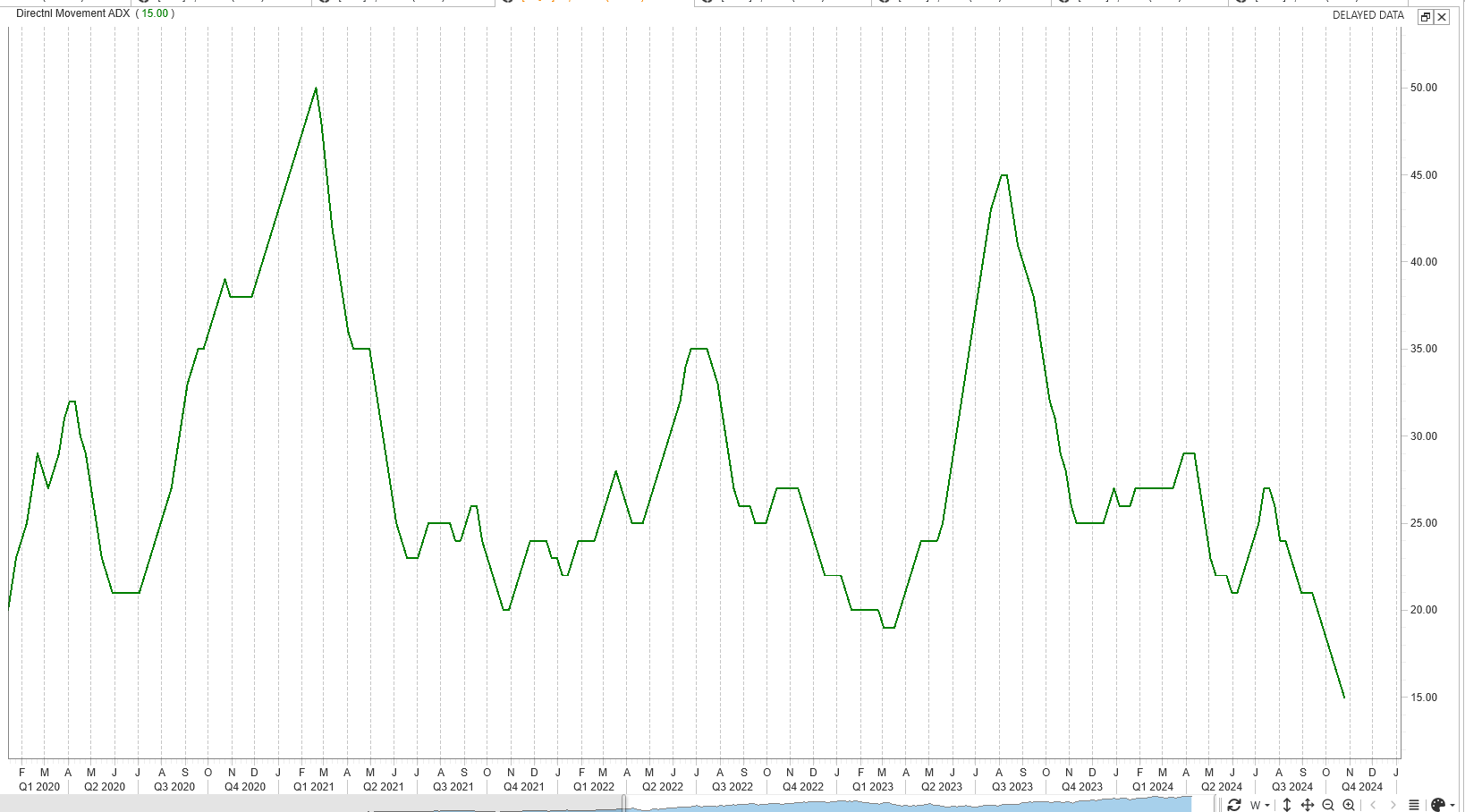Close the ADX indicator panel
The image size is (1465, 812).
click(1442, 17)
